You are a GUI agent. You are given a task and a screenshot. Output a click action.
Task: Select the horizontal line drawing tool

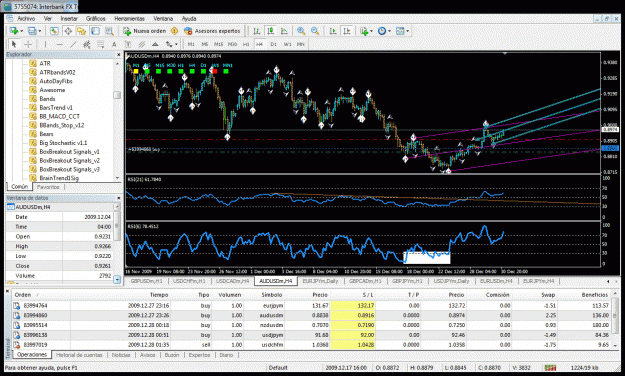coord(59,44)
